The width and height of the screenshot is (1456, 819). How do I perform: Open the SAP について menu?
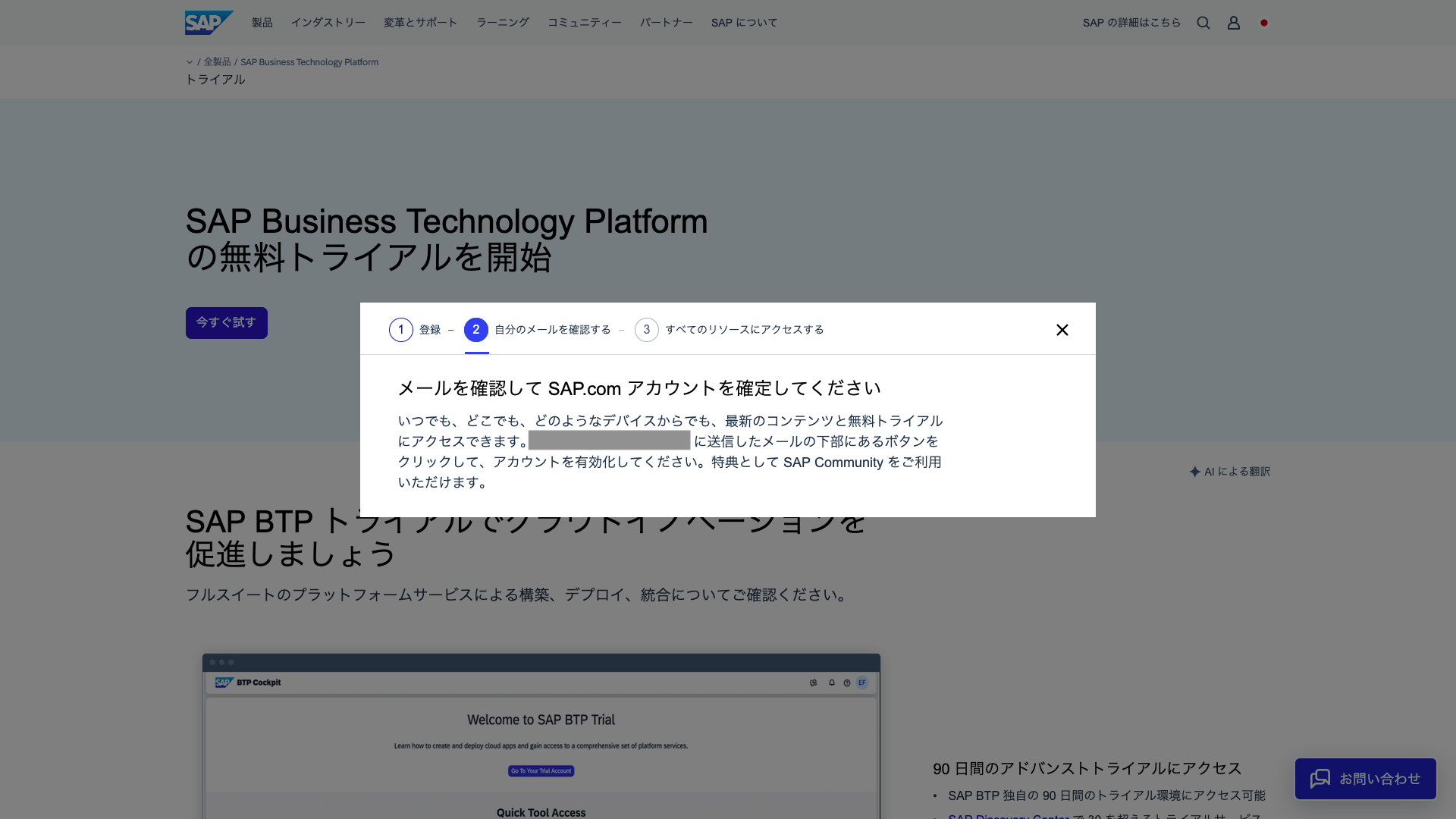[x=745, y=23]
